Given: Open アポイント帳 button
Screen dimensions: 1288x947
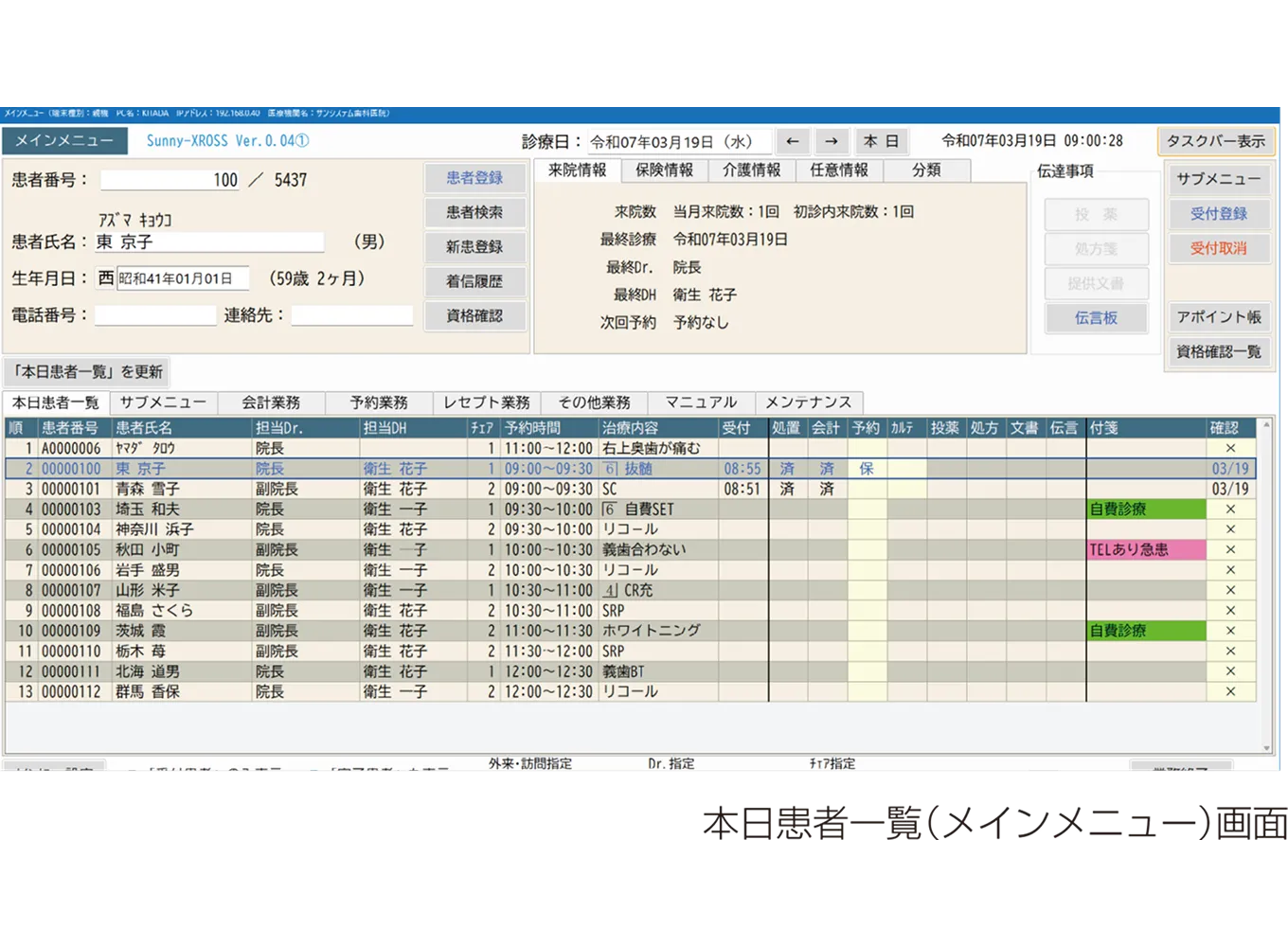Looking at the screenshot, I should [1219, 317].
